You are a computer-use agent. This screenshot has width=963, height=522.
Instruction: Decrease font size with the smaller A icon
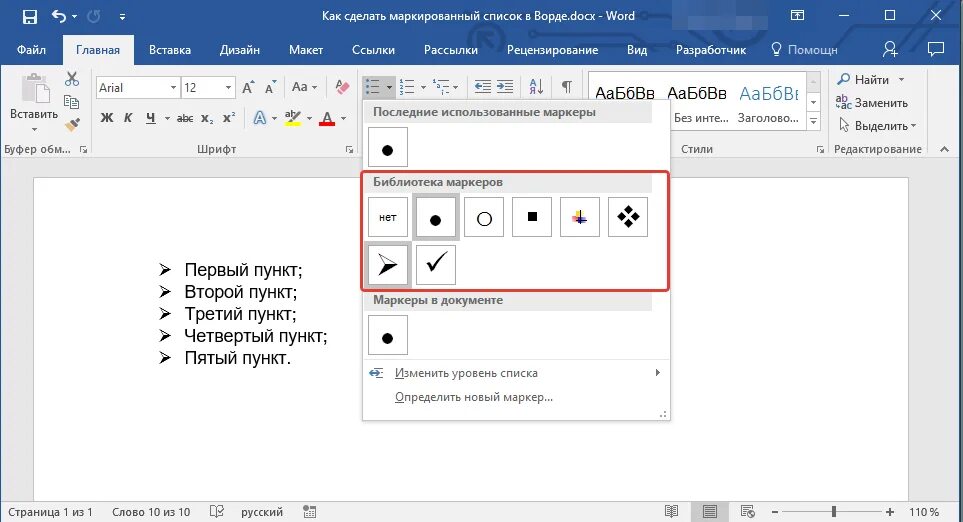coord(270,88)
